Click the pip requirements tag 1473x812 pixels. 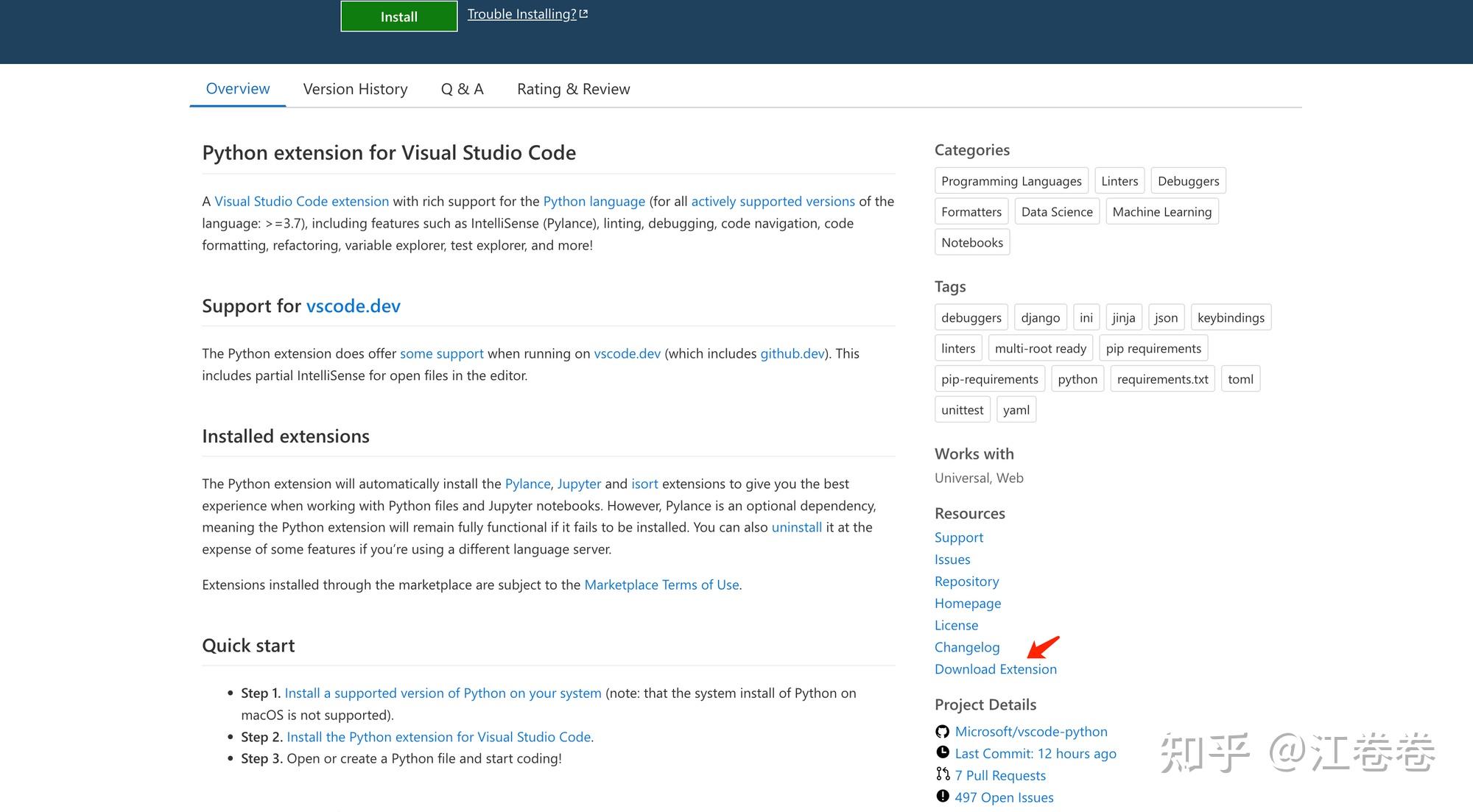tap(1153, 347)
